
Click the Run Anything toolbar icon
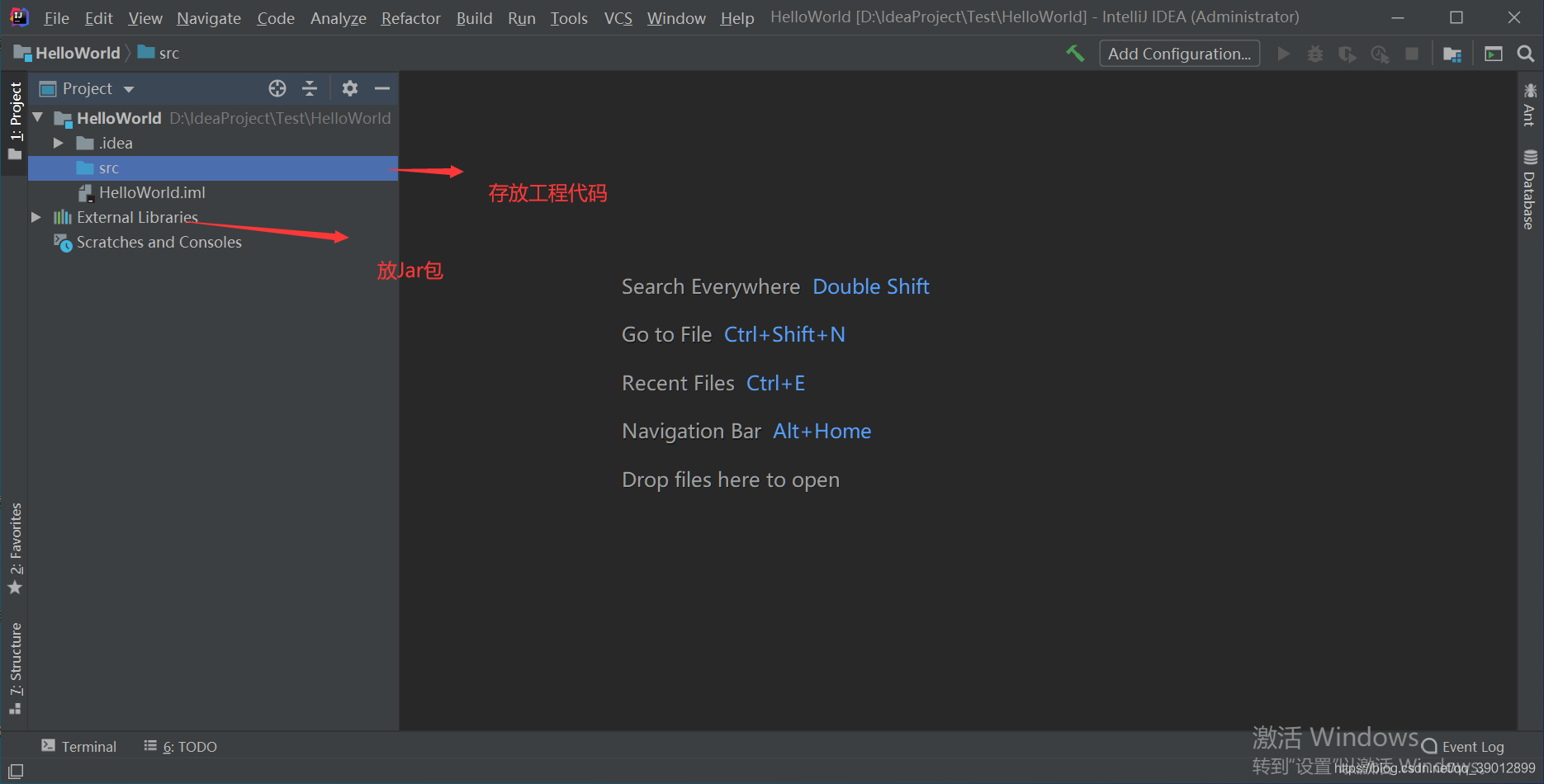1494,54
